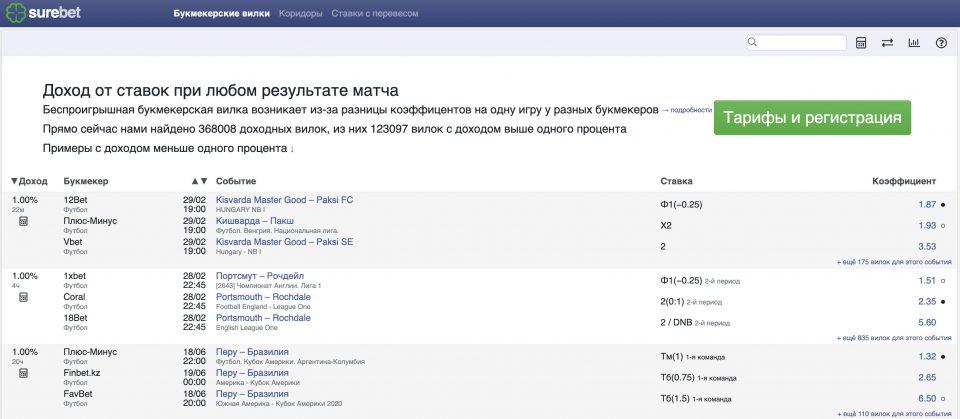Click into the search field
Image resolution: width=960 pixels, height=419 pixels.
(802, 43)
